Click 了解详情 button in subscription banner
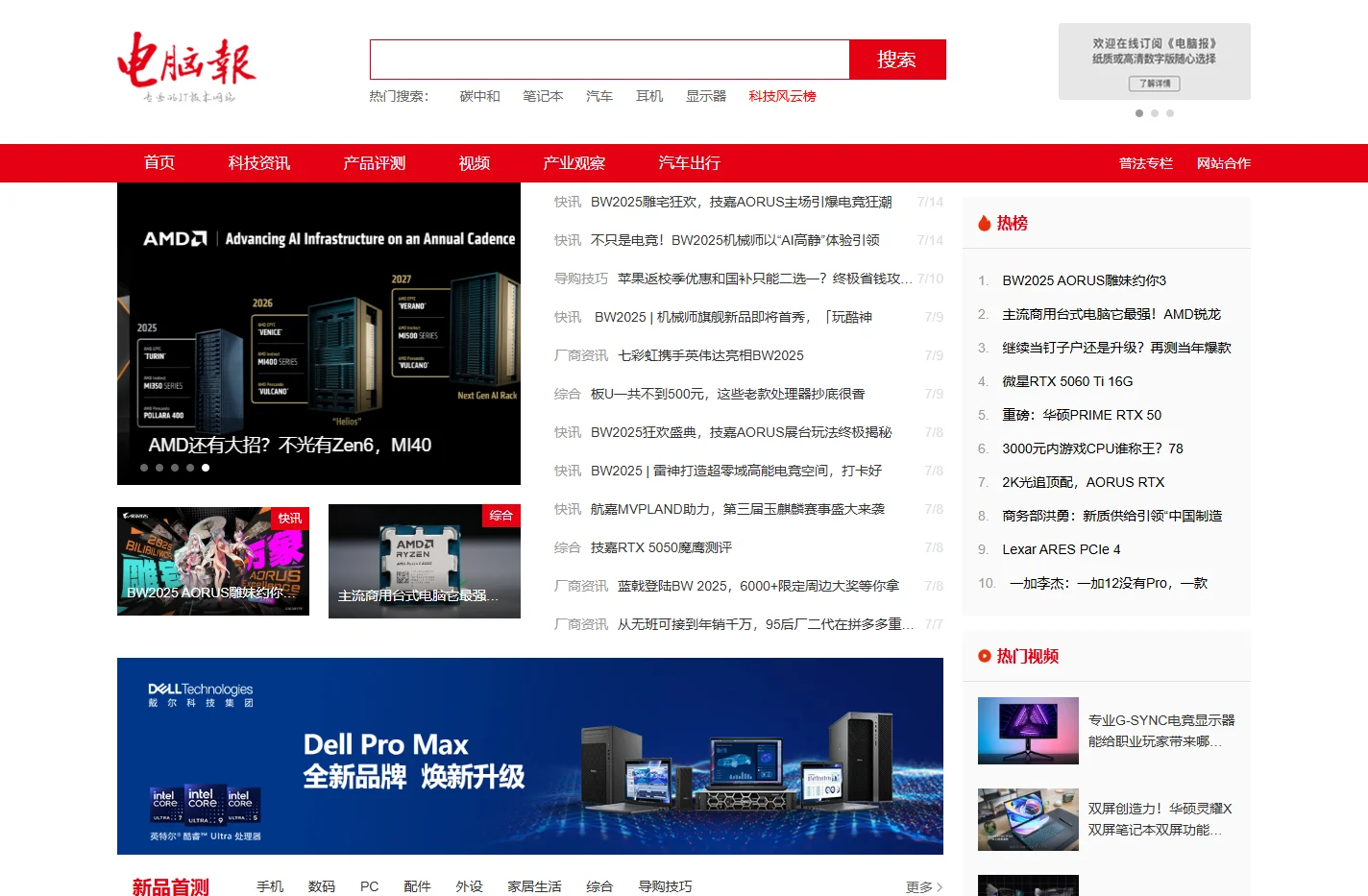Image resolution: width=1368 pixels, height=896 pixels. [x=1154, y=84]
